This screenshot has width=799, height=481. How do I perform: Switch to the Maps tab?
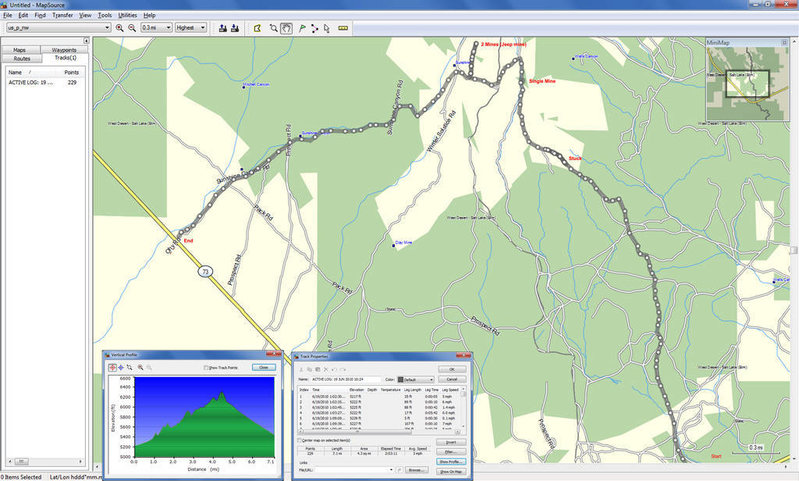pos(19,50)
